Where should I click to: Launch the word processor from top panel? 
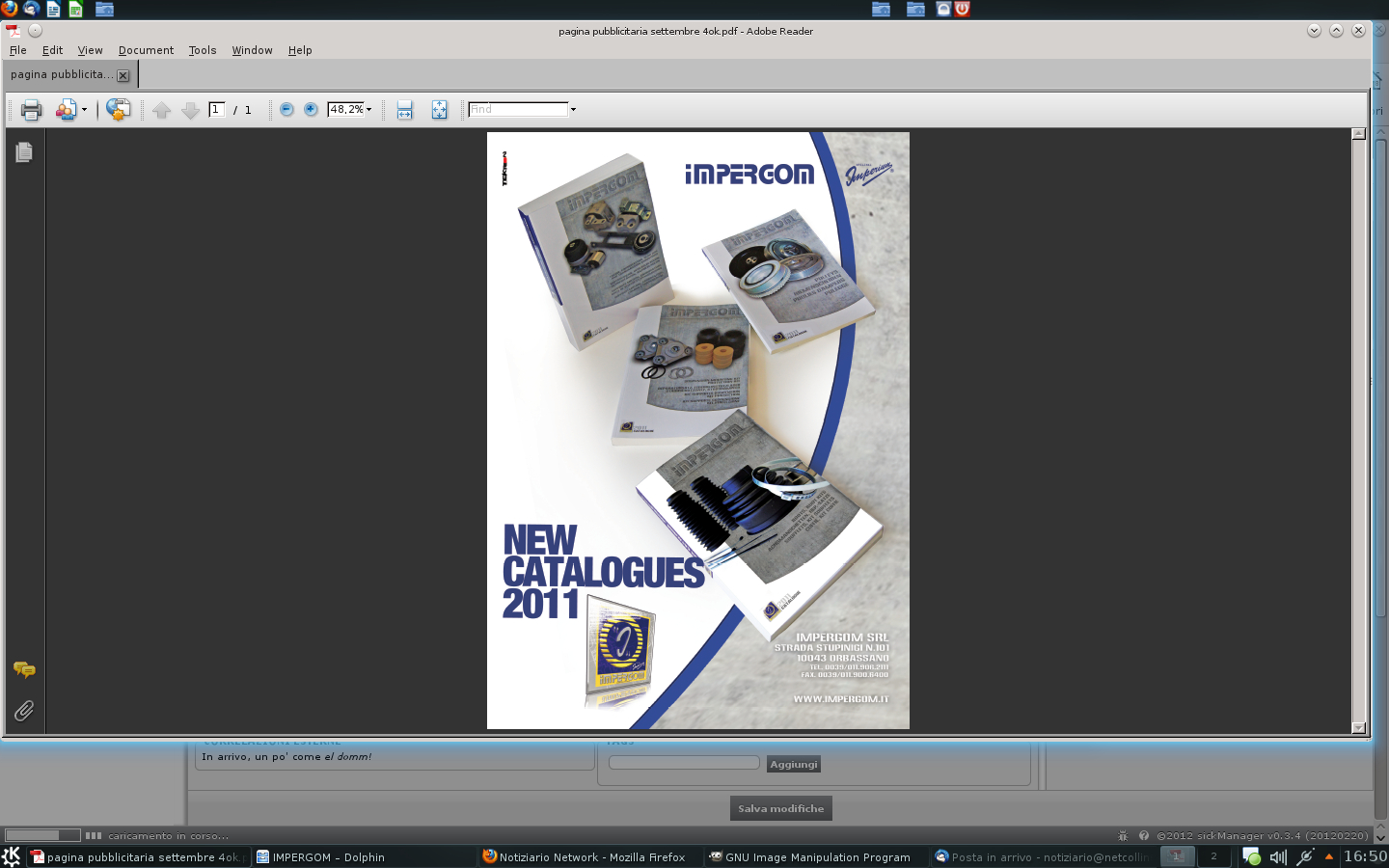pyautogui.click(x=53, y=9)
